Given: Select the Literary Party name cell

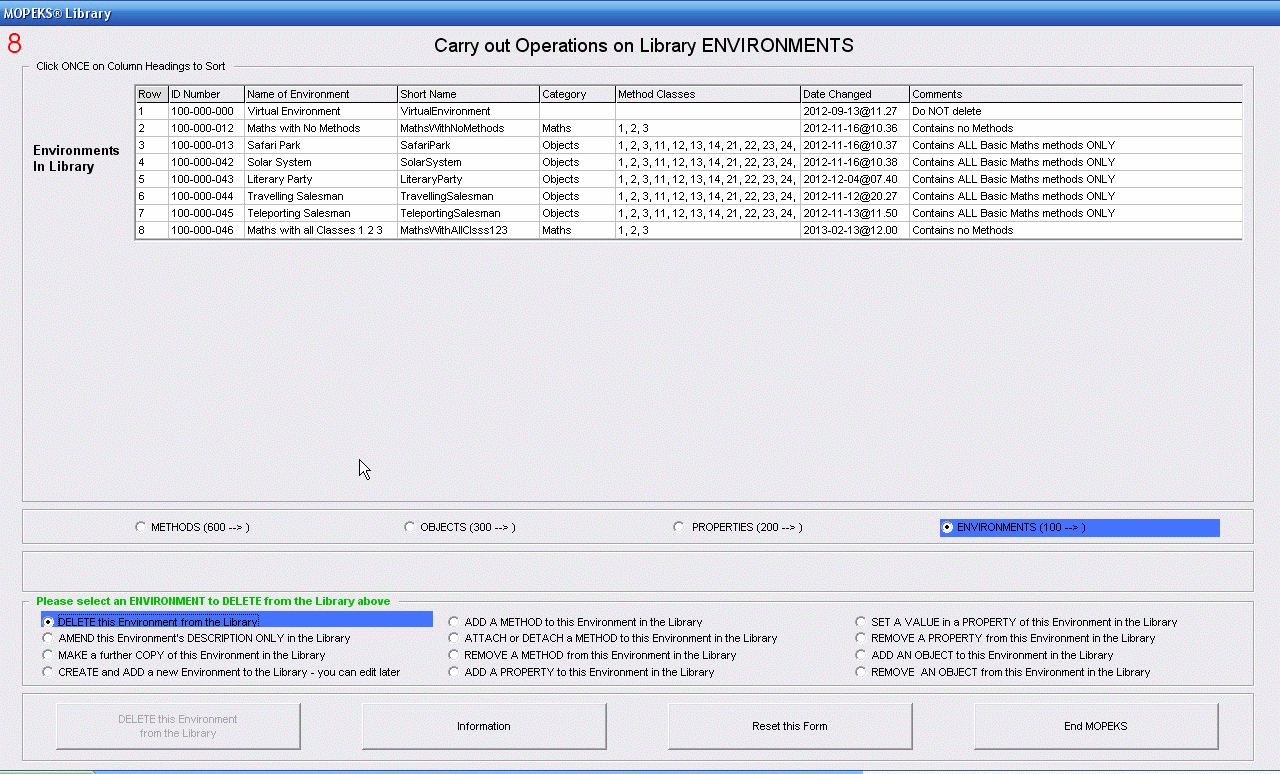Looking at the screenshot, I should (x=321, y=179).
